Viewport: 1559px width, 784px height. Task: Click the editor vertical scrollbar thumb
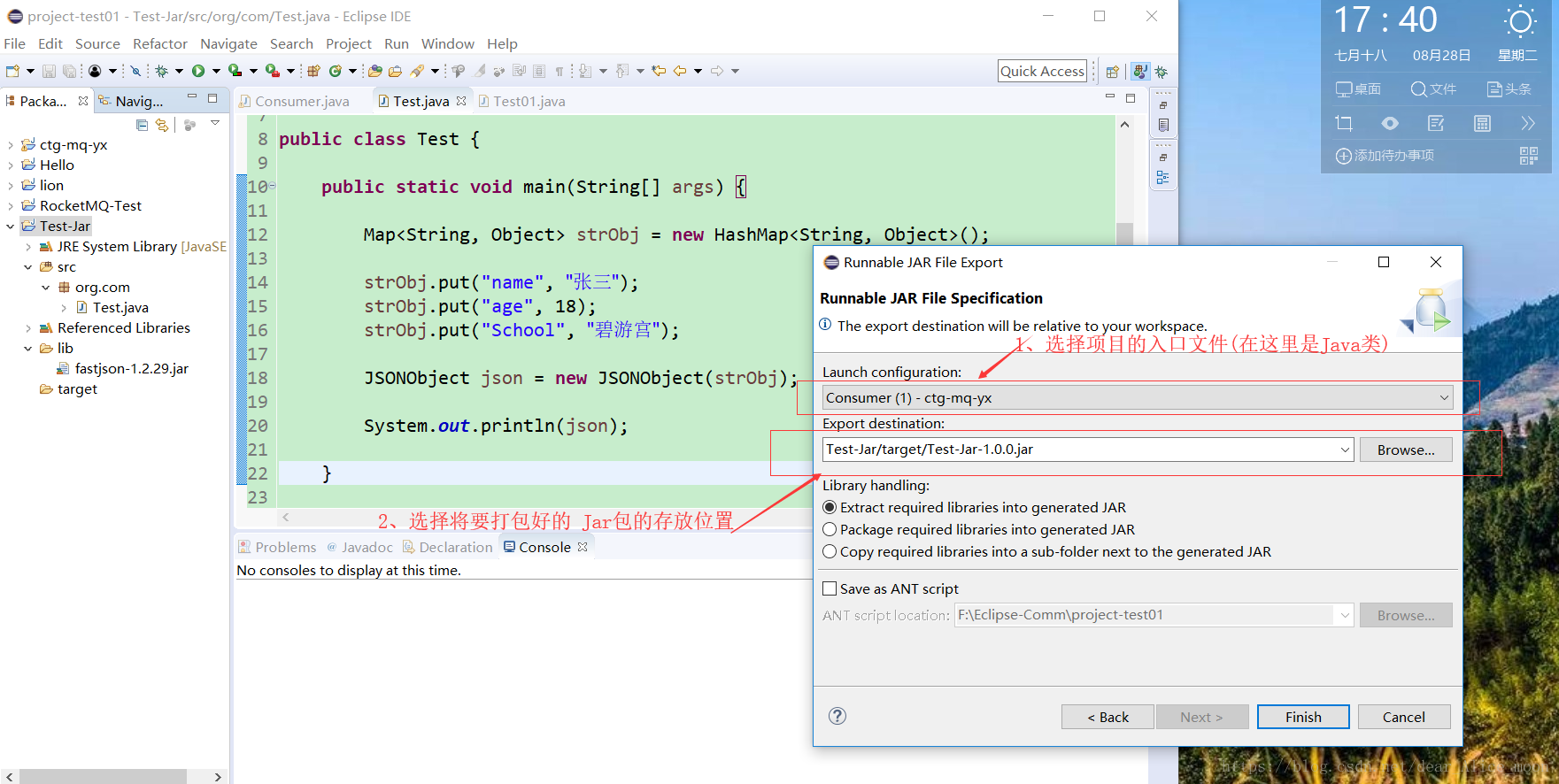point(1124,232)
